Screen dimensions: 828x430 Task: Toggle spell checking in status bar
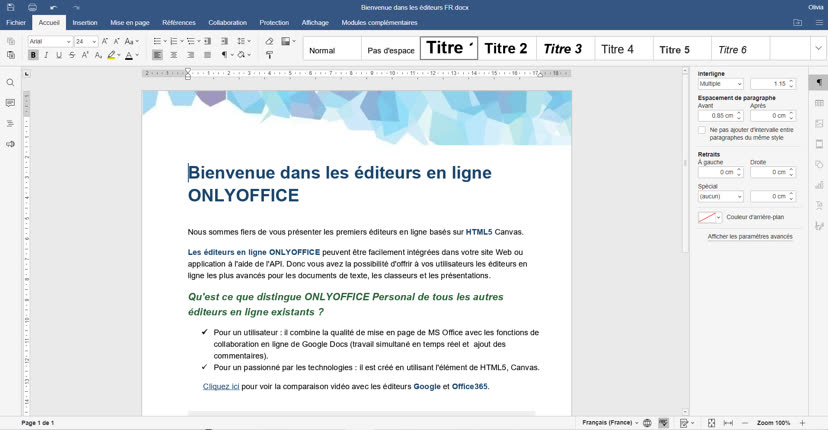pos(664,423)
